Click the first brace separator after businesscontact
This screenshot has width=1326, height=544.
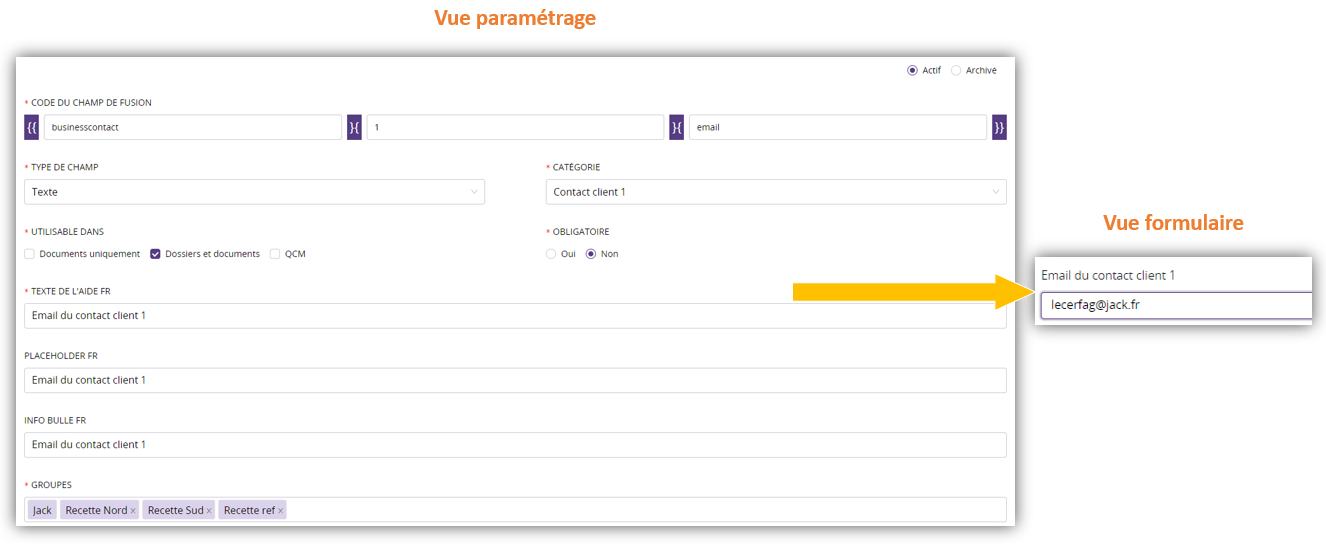pyautogui.click(x=354, y=127)
